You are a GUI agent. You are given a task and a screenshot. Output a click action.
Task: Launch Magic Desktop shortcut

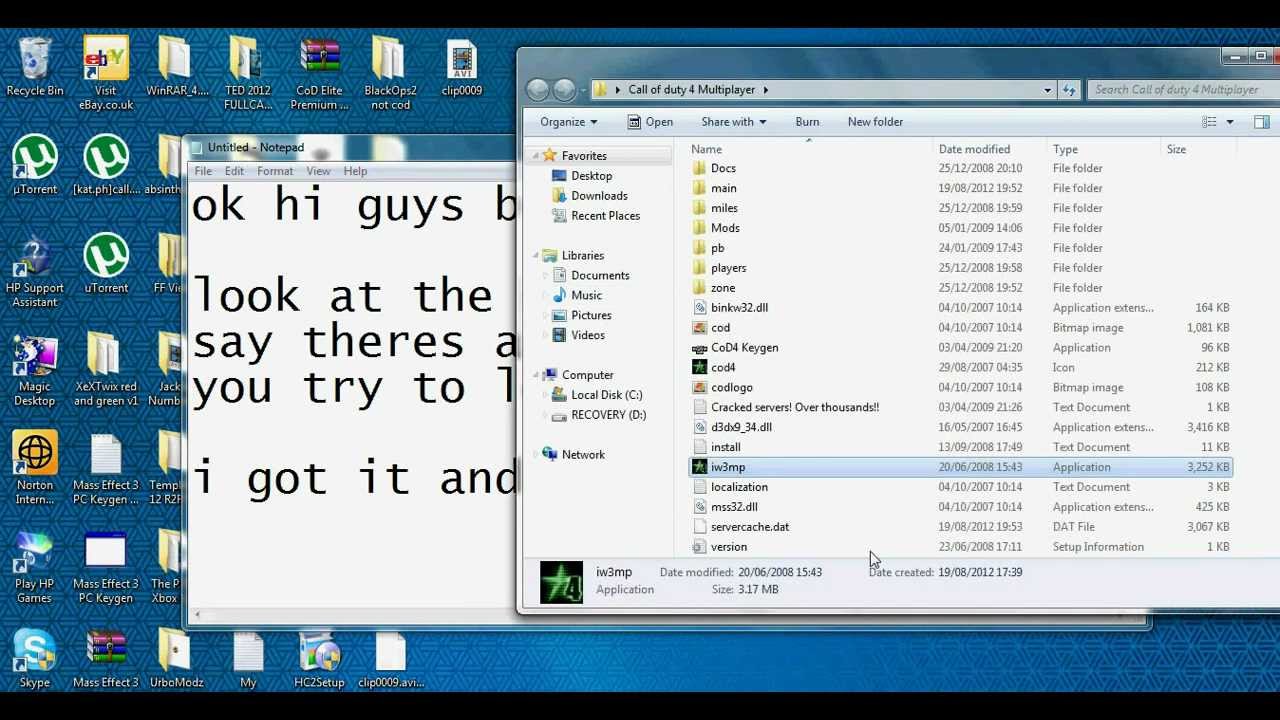35,370
